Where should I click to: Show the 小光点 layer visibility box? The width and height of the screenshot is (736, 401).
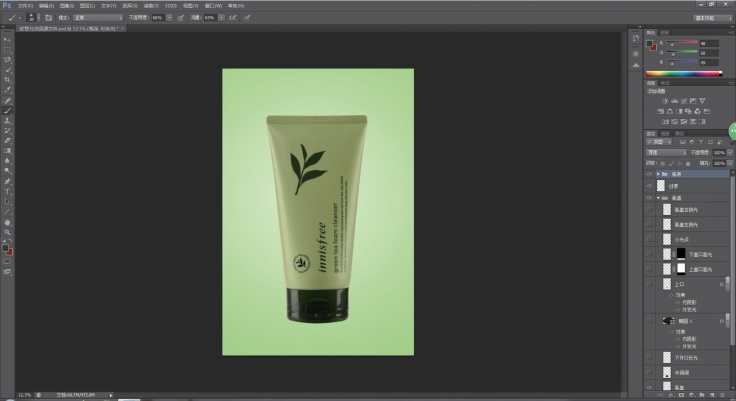[649, 239]
